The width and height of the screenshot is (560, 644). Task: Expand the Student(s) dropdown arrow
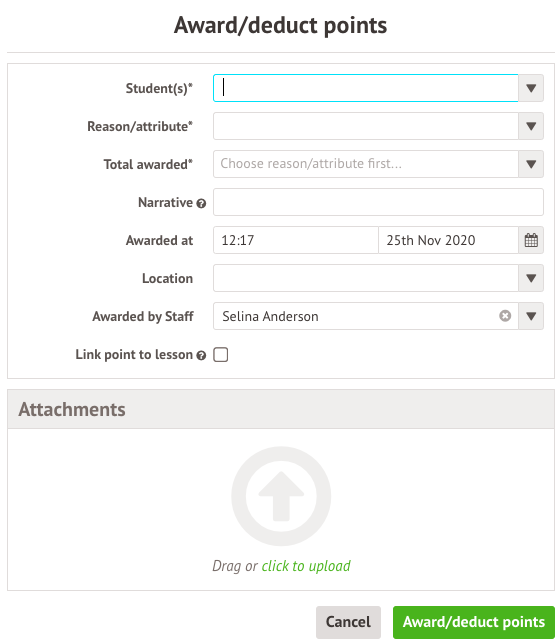coord(531,88)
